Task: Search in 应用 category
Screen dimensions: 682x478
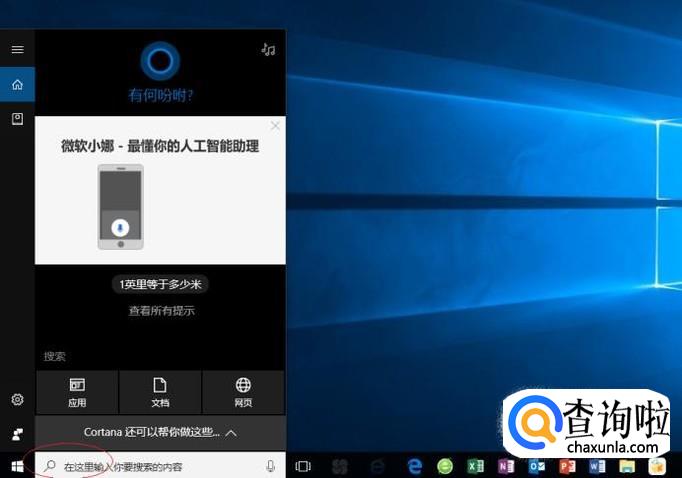Action: tap(77, 393)
